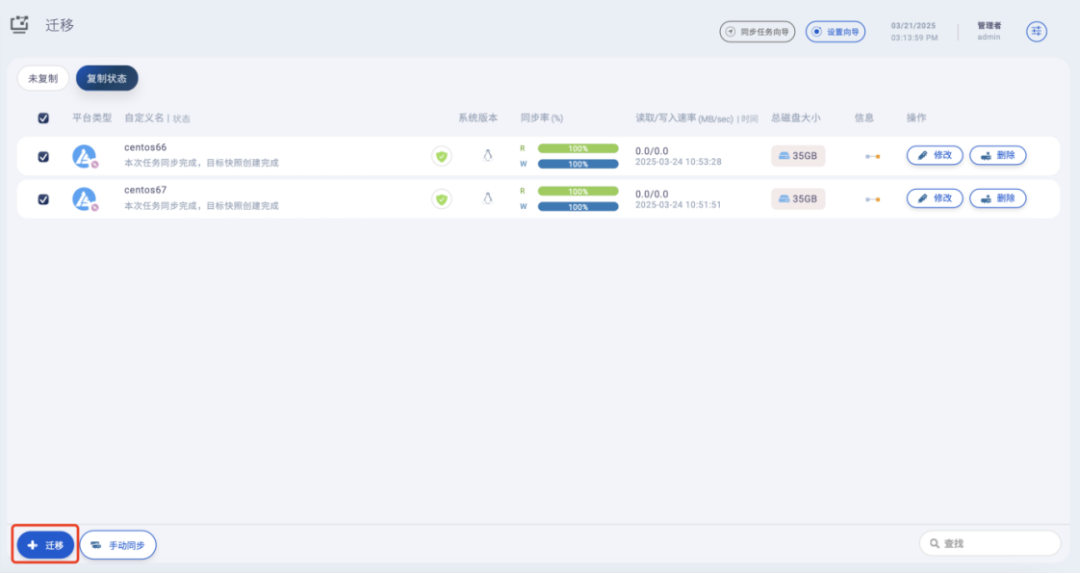Toggle the select-all header checkbox
The height and width of the screenshot is (574, 1080).
43,119
